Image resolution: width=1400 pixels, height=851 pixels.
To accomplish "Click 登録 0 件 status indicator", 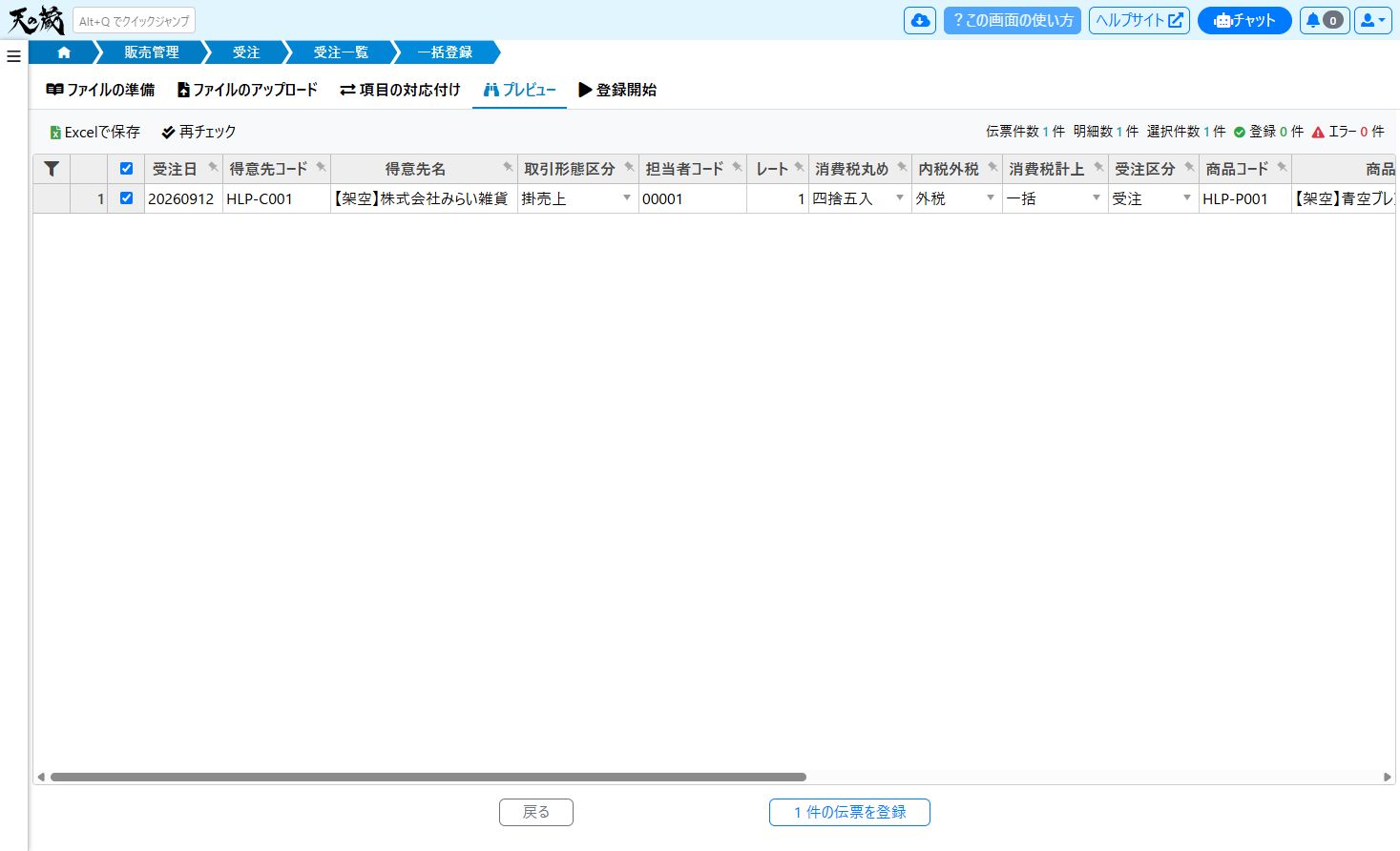I will [x=1268, y=132].
